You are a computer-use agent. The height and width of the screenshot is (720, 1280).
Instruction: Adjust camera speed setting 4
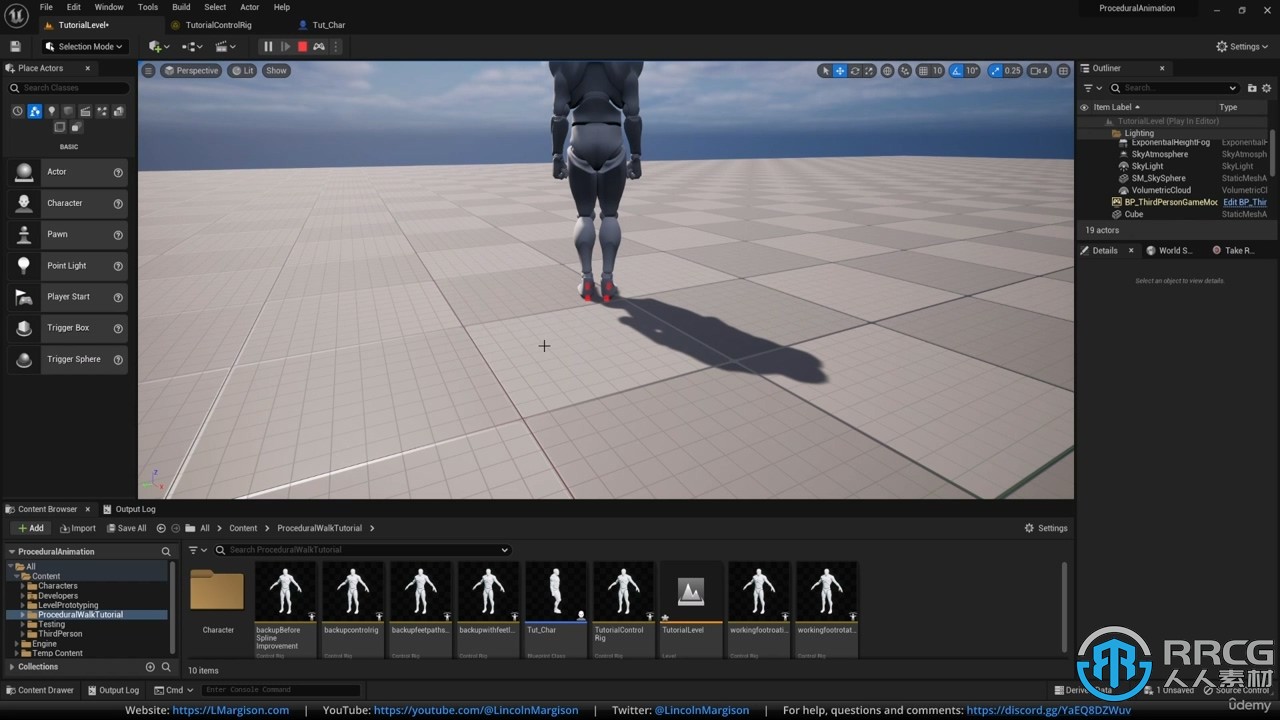(x=1040, y=71)
